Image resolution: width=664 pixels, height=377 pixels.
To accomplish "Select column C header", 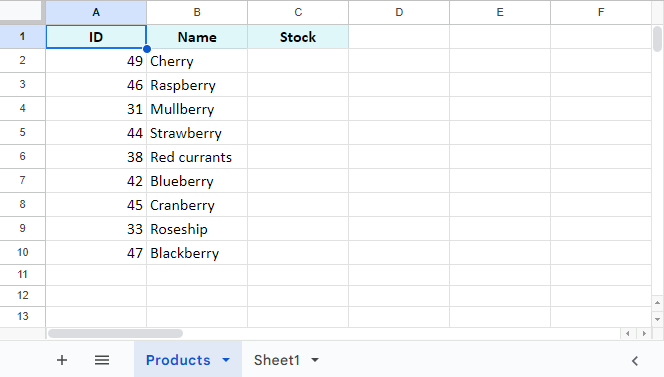I will pos(298,12).
